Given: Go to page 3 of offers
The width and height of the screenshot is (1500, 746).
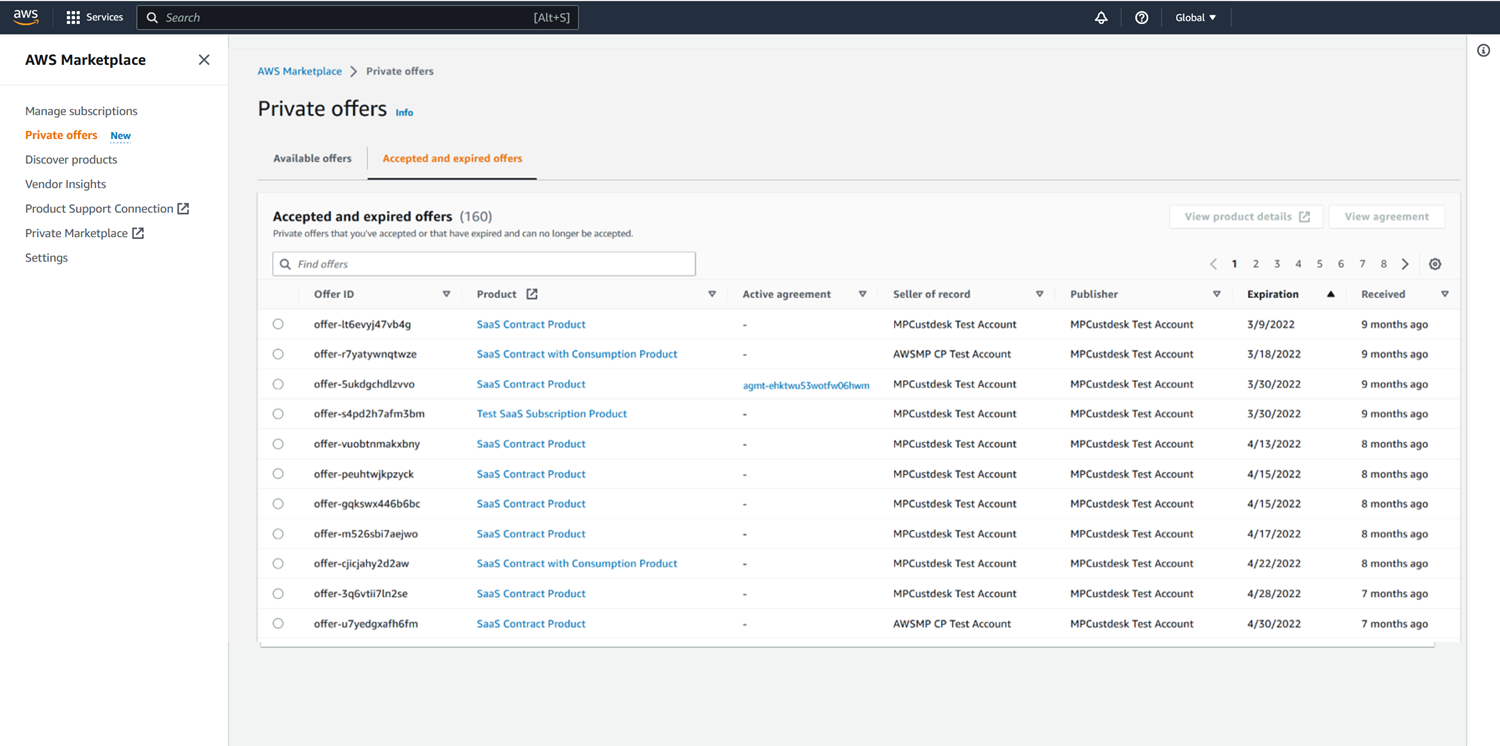Looking at the screenshot, I should 1277,264.
